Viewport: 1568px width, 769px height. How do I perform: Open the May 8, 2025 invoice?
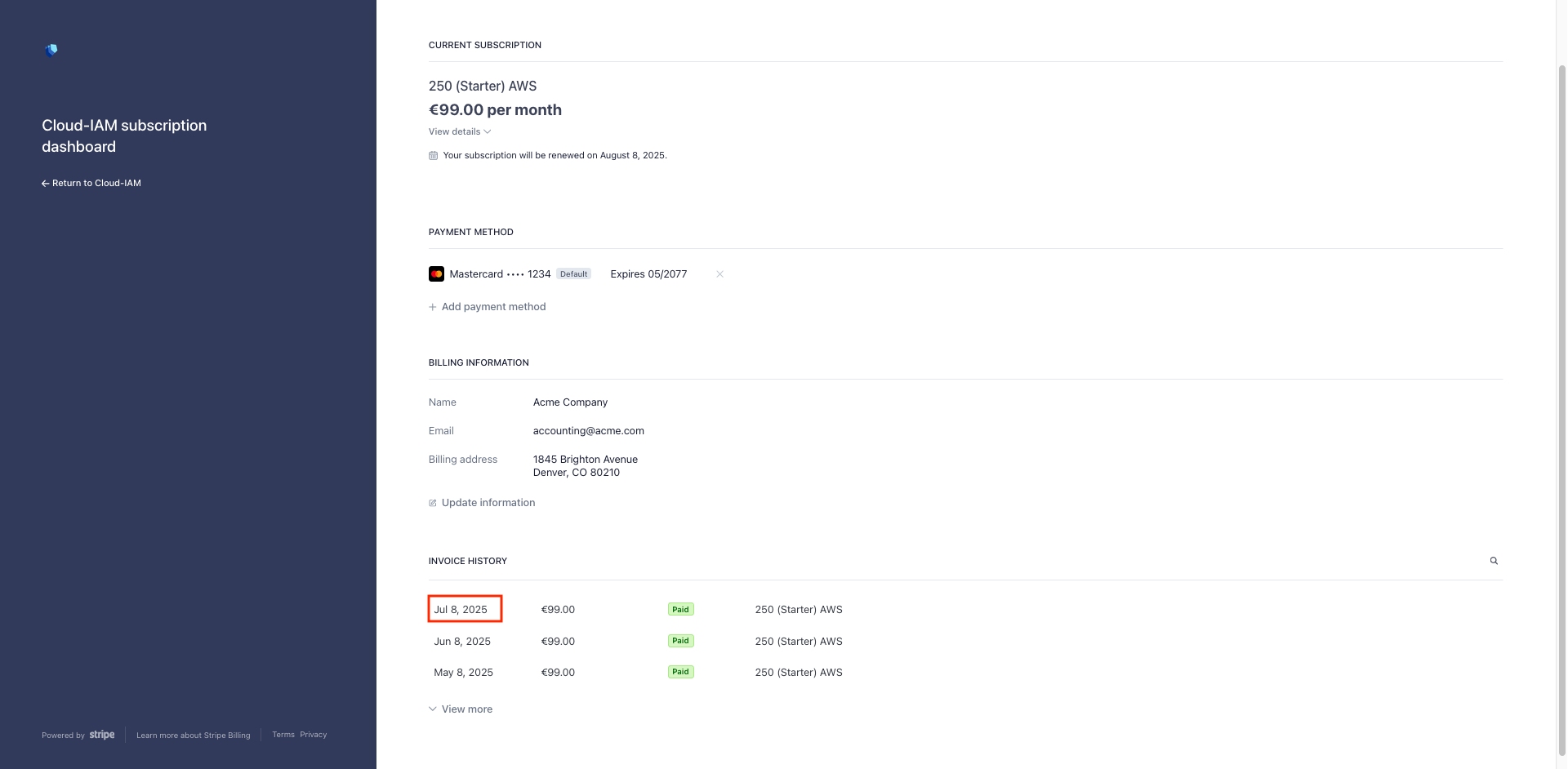463,673
